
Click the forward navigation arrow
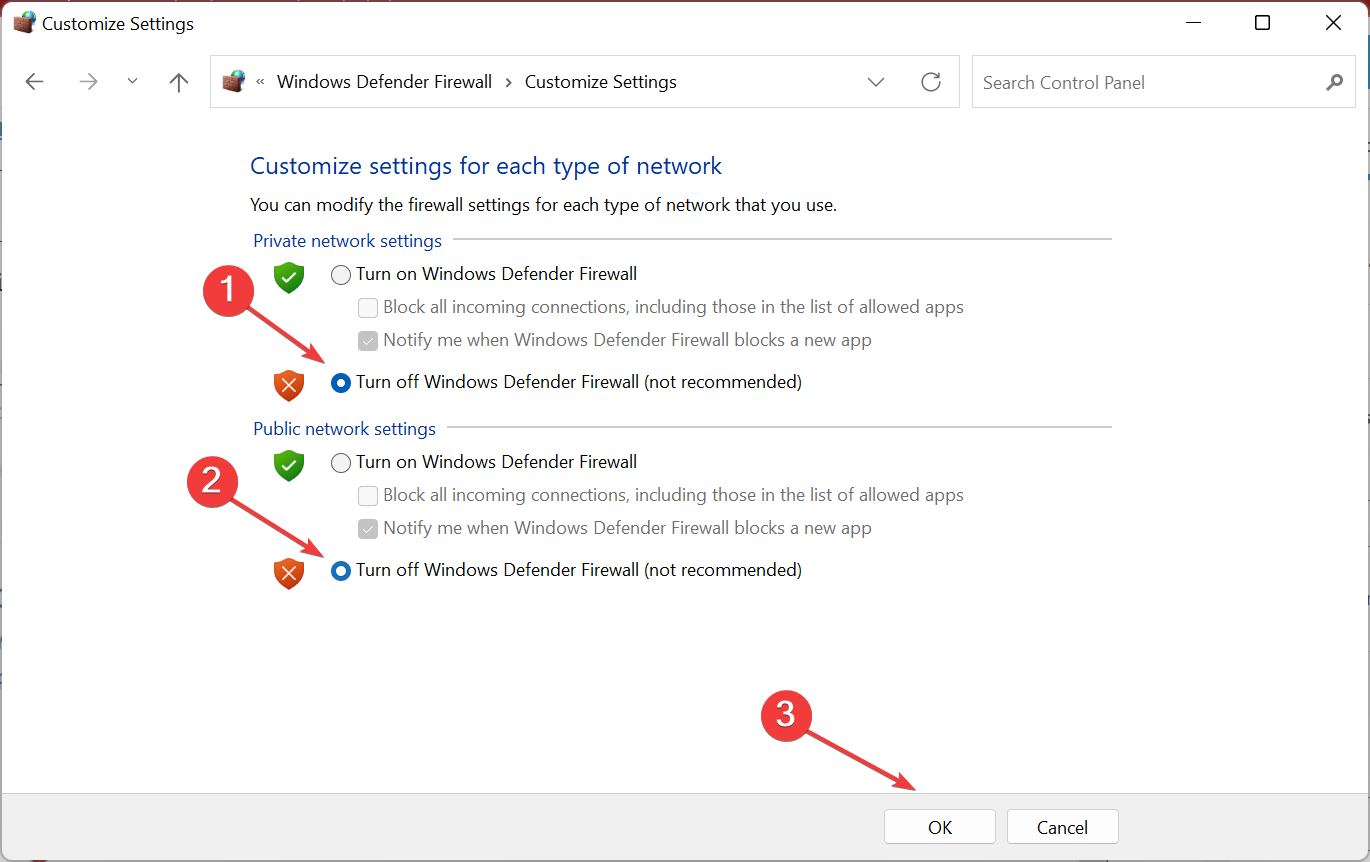click(x=88, y=82)
